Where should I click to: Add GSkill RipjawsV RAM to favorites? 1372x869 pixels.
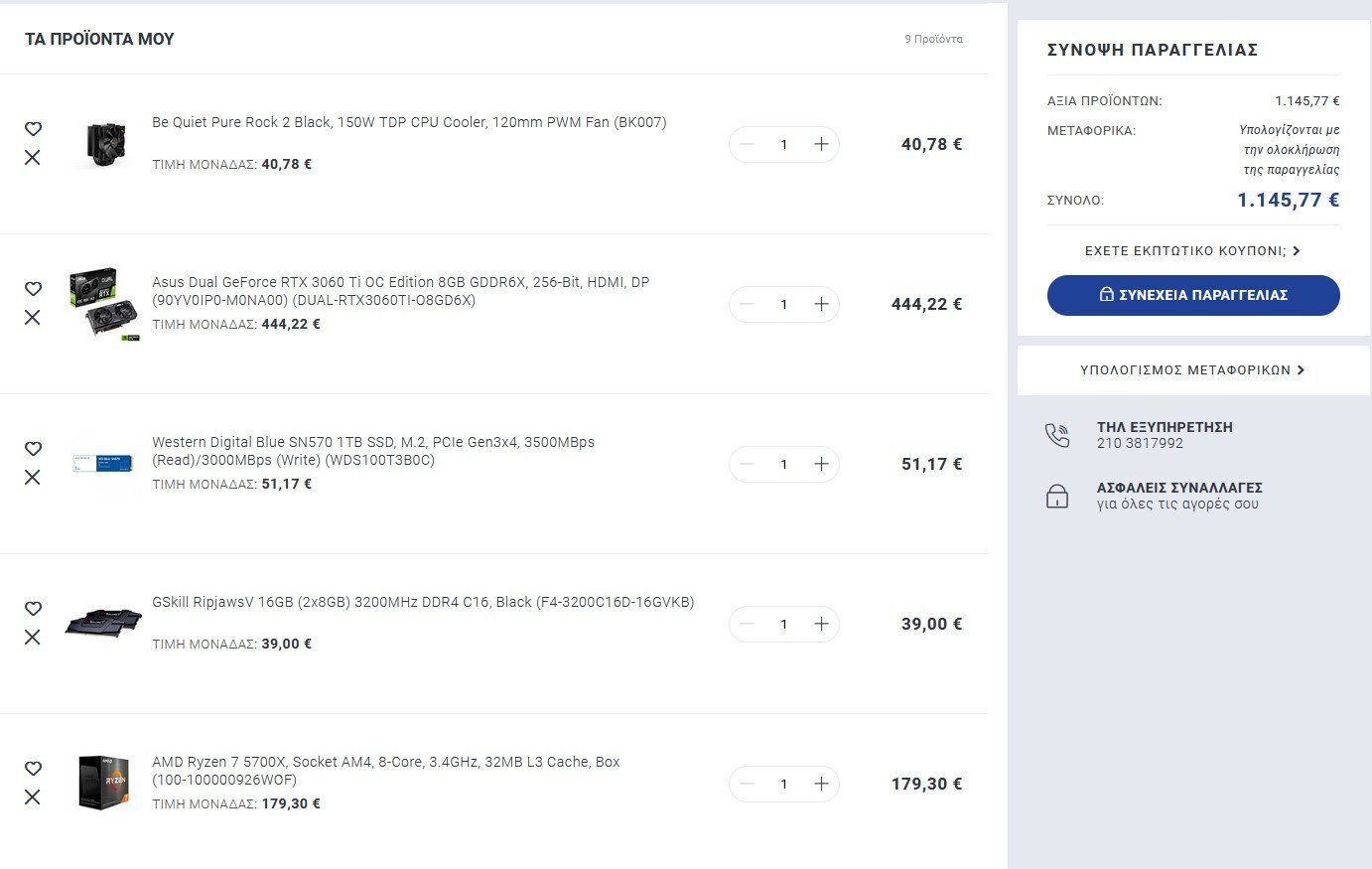(x=33, y=609)
